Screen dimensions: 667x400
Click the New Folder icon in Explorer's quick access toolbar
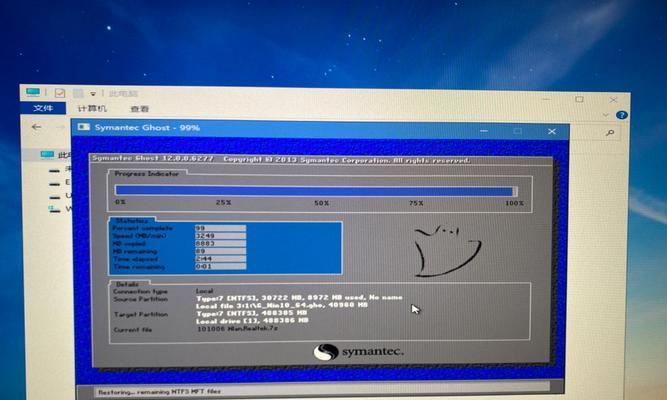point(78,93)
